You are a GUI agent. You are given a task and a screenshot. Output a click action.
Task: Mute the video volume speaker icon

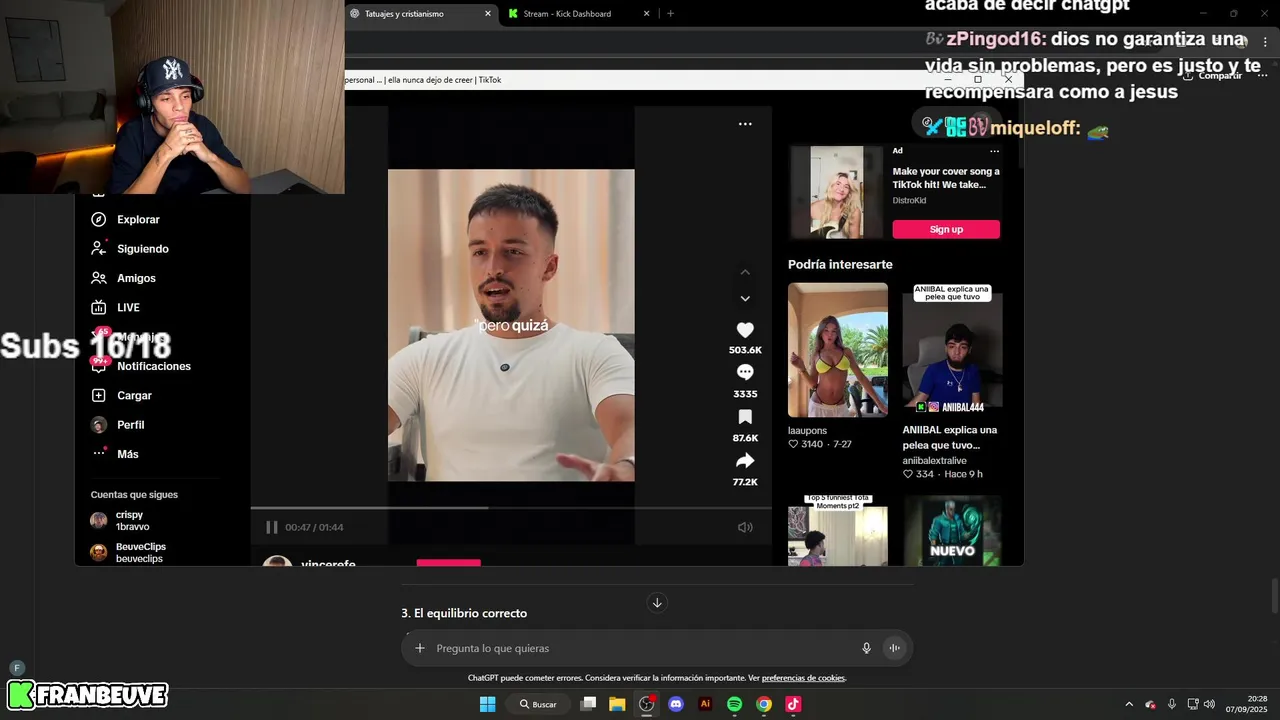[745, 527]
